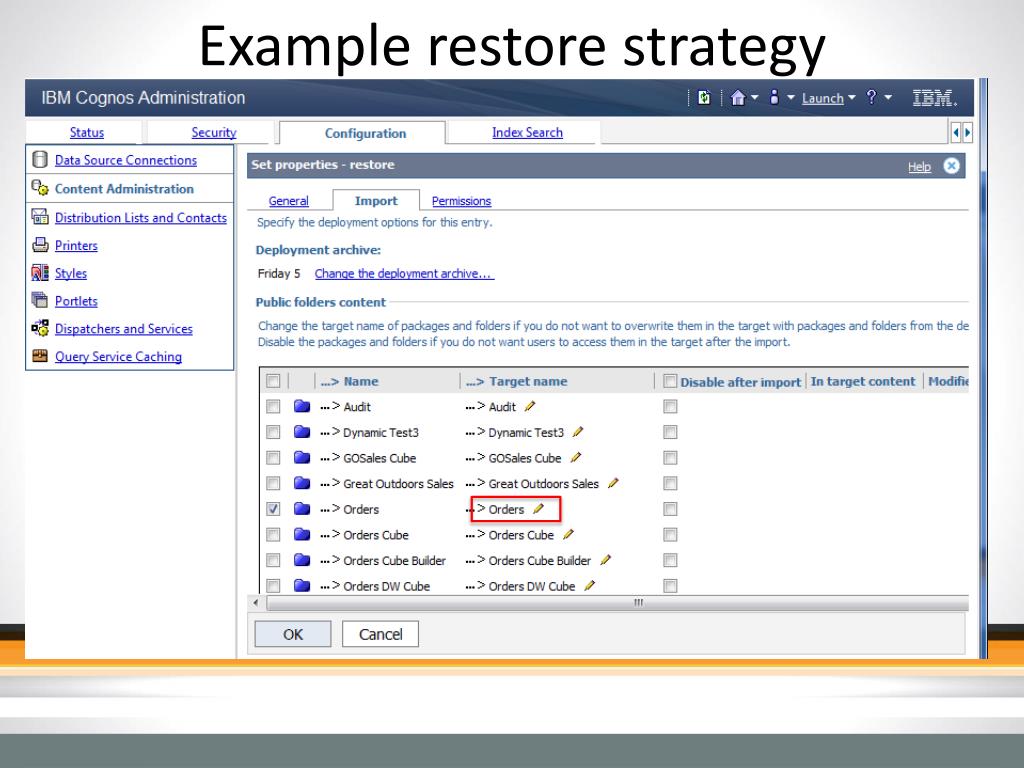Viewport: 1024px width, 768px height.
Task: Click the Portlets icon
Action: [x=40, y=300]
